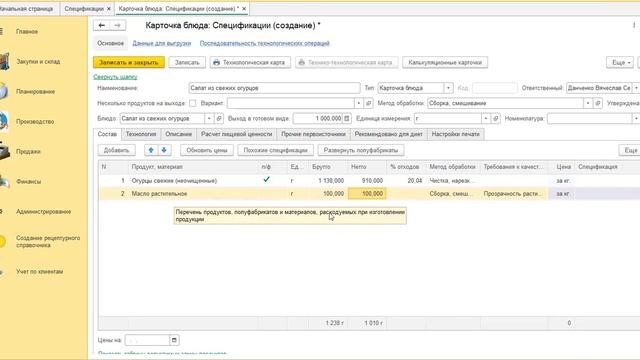Switch to Рекомендовано для диет tab

tap(388, 134)
